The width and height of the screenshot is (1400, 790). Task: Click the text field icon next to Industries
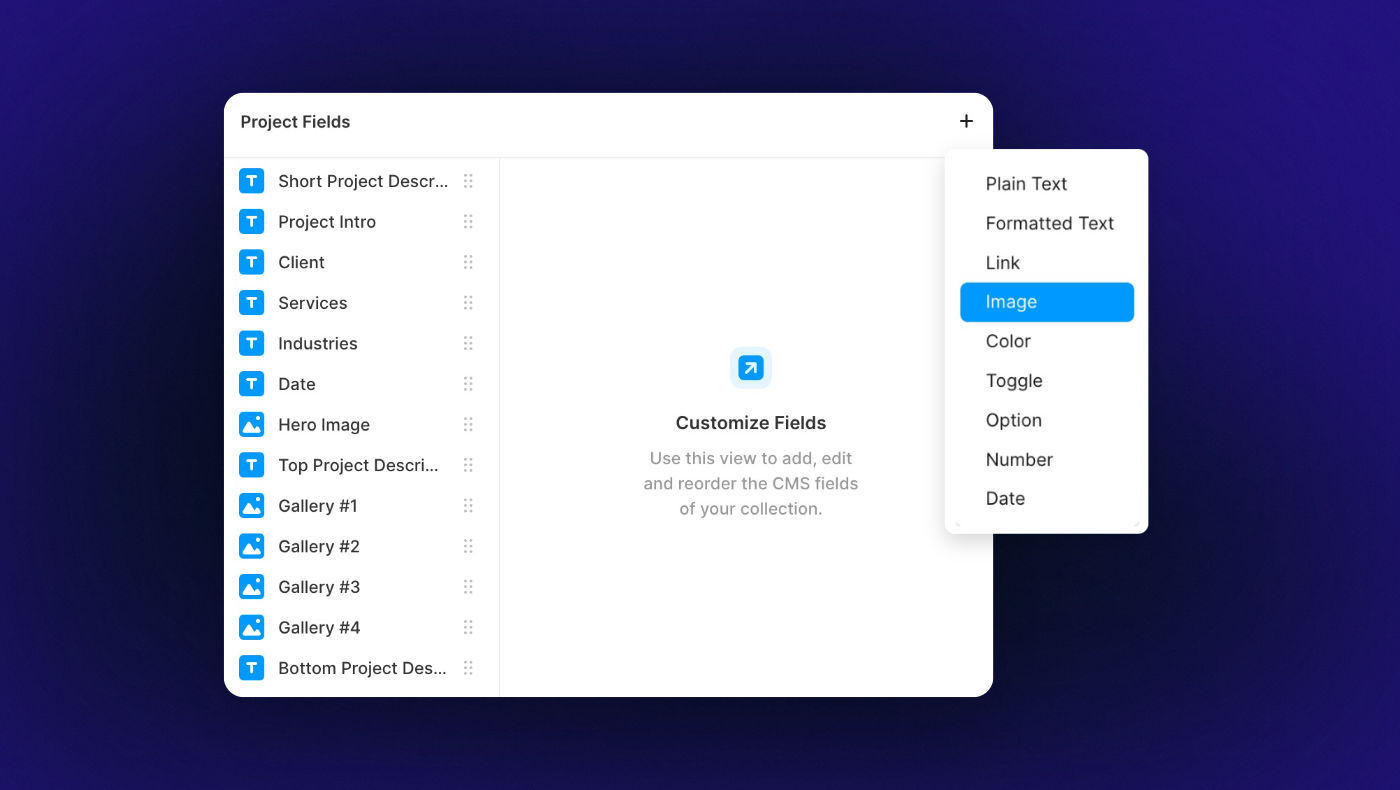coord(251,343)
